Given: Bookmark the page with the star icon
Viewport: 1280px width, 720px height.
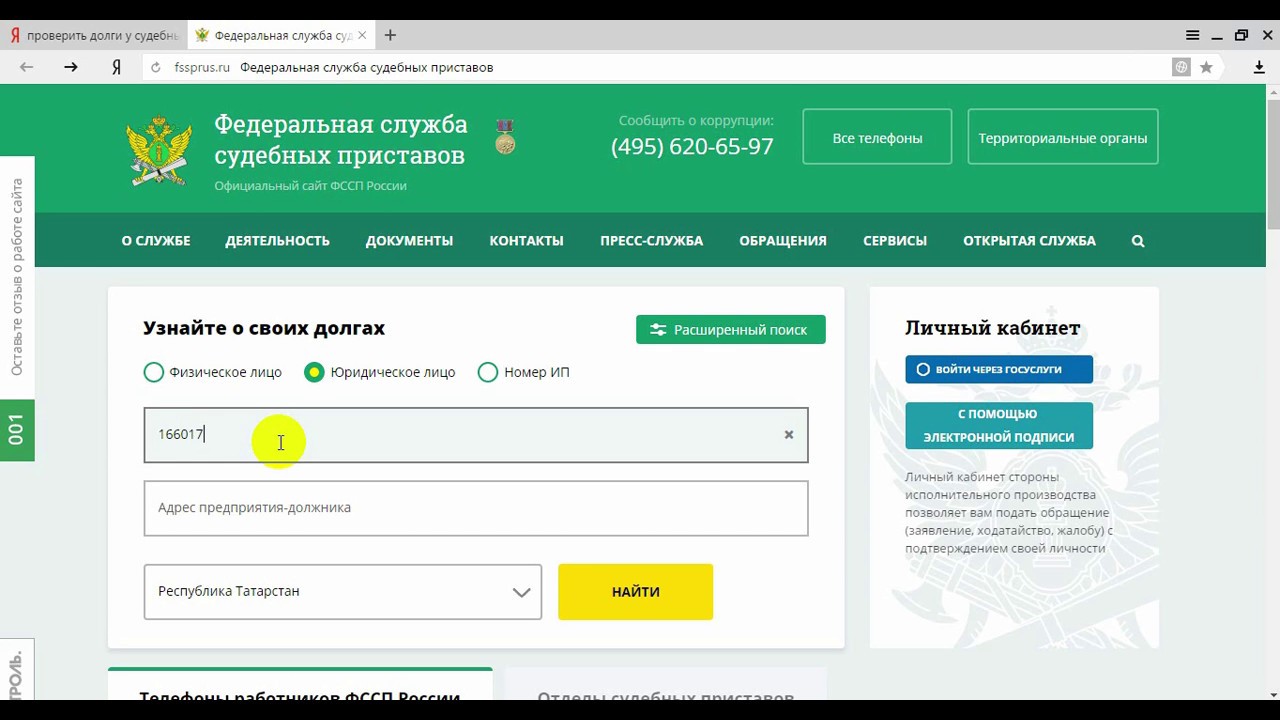Looking at the screenshot, I should pyautogui.click(x=1207, y=67).
